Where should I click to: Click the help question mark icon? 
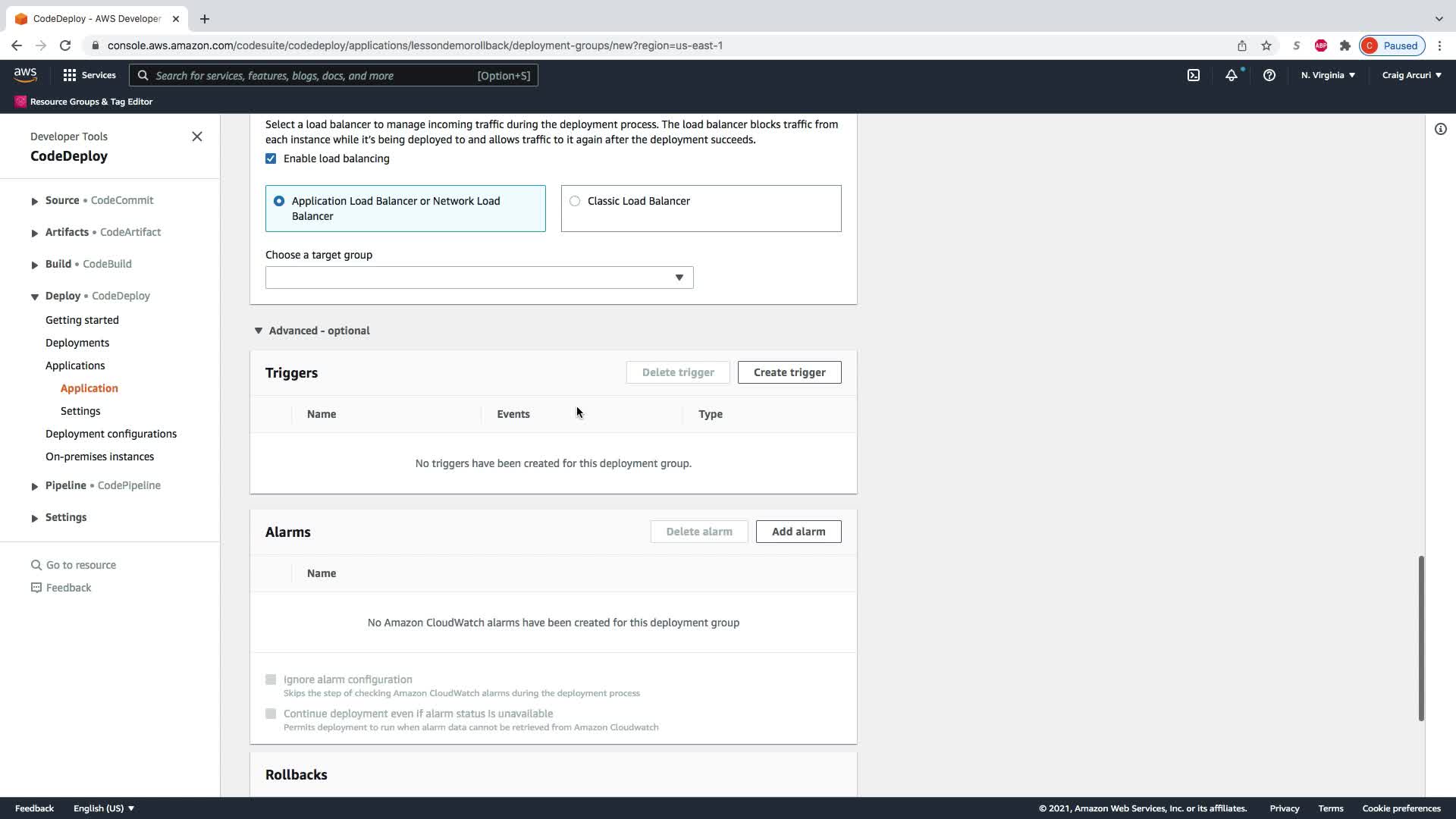(1269, 75)
